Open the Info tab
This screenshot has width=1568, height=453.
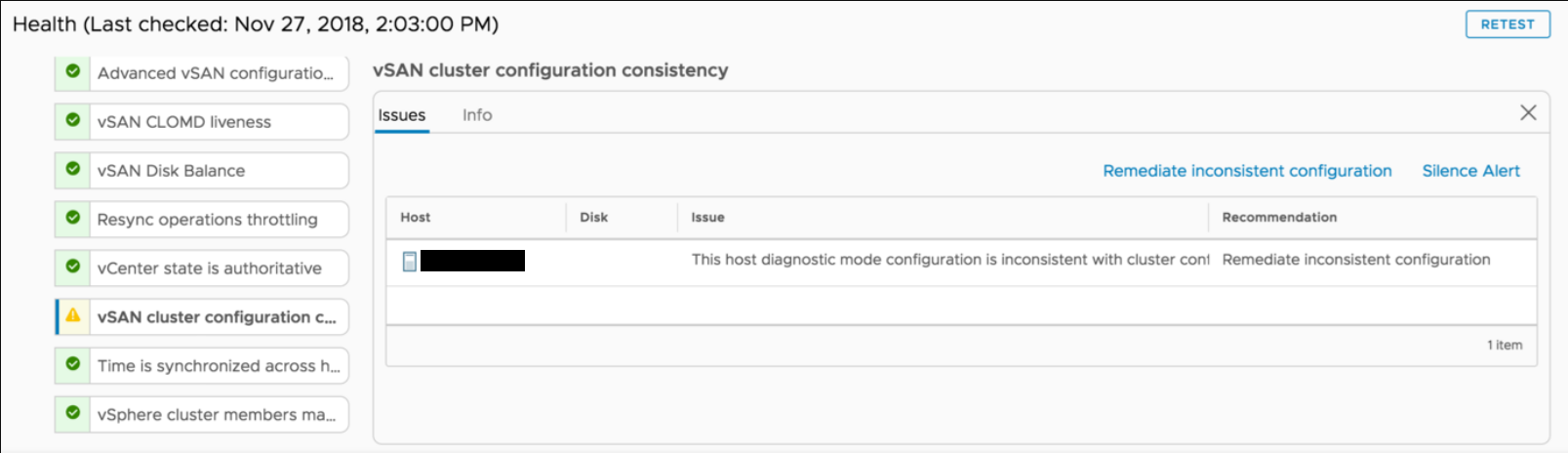pos(477,115)
